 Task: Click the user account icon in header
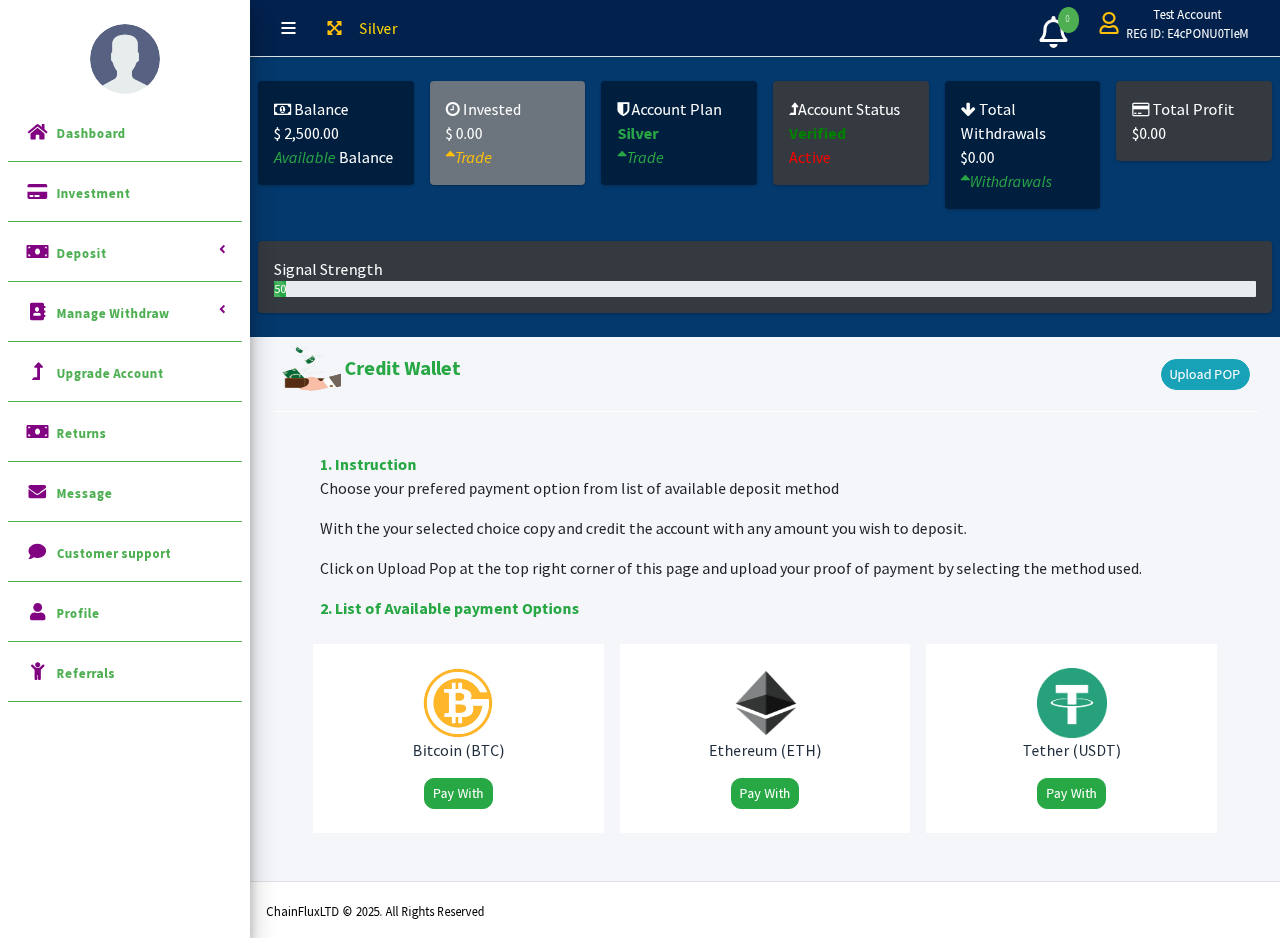(x=1109, y=23)
